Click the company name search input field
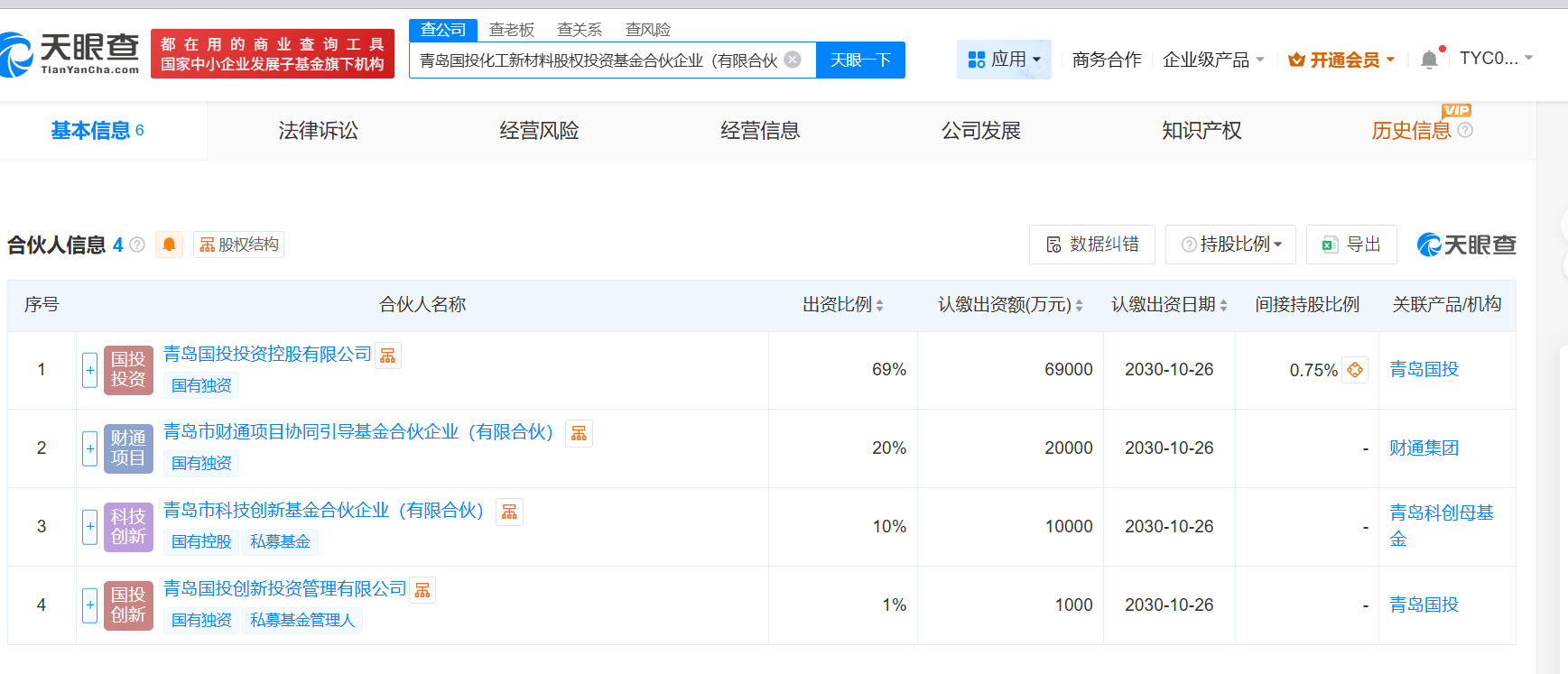The height and width of the screenshot is (674, 1568). 596,60
